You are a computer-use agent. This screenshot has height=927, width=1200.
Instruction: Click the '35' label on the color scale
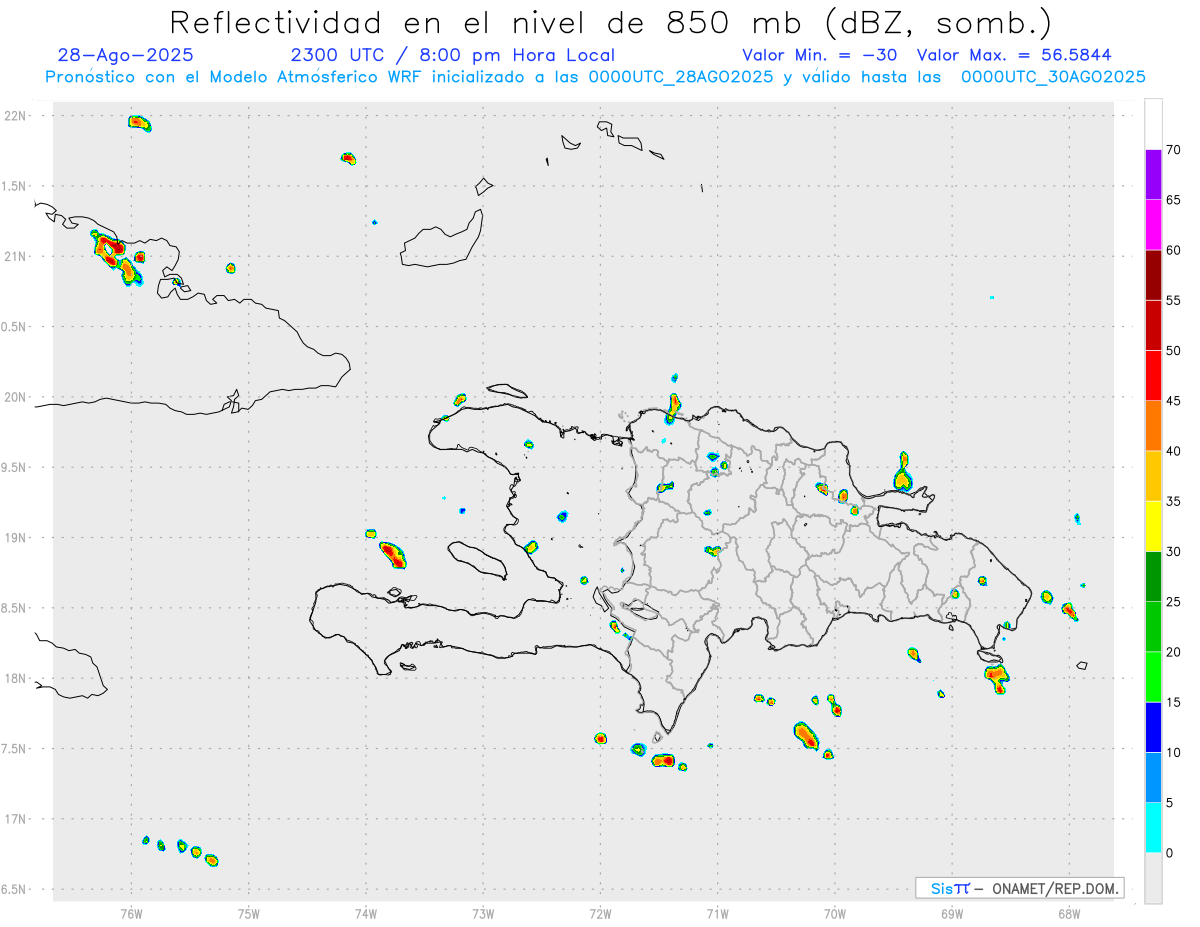click(x=1173, y=501)
